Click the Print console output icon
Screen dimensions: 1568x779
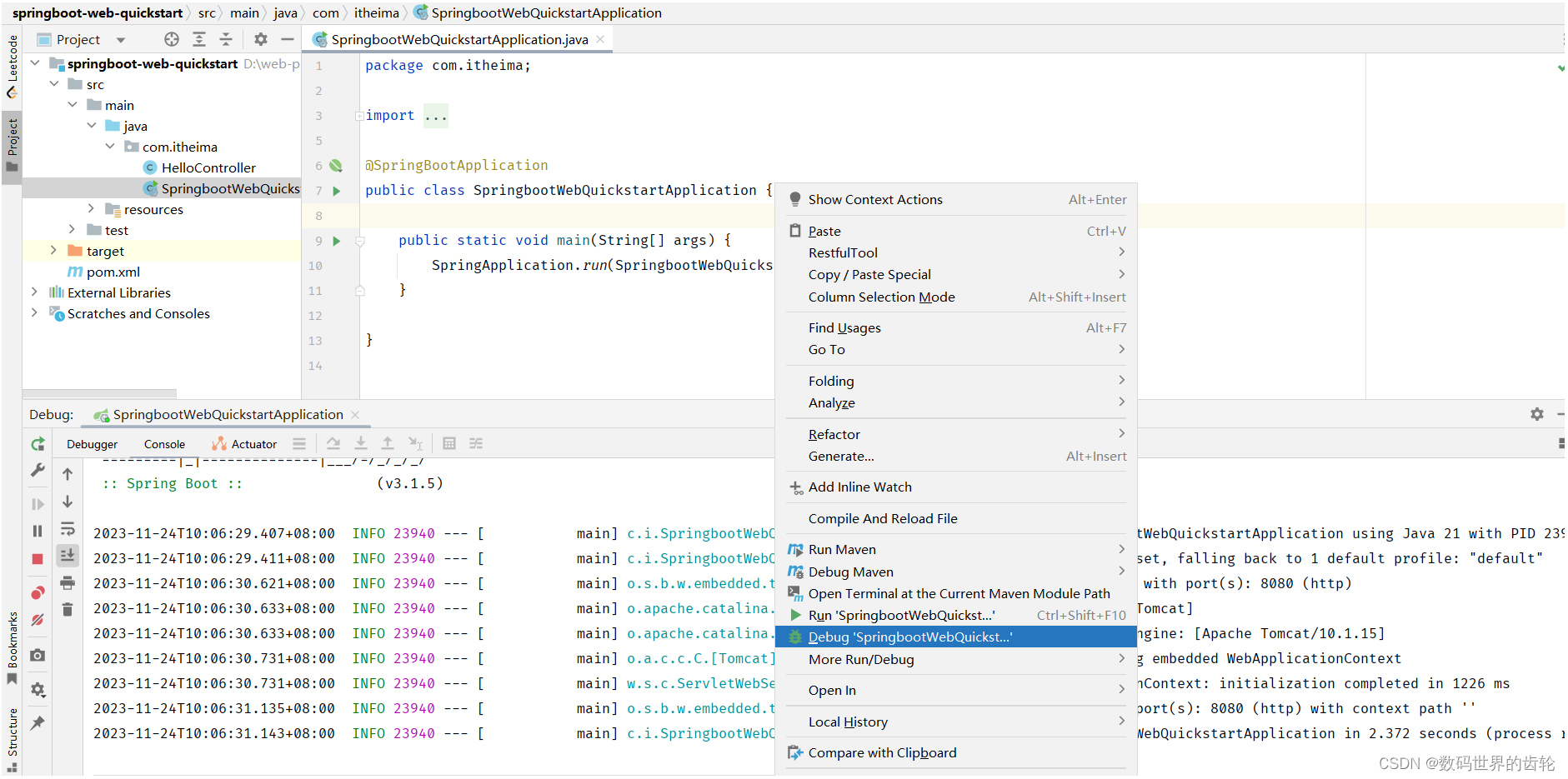pyautogui.click(x=68, y=582)
